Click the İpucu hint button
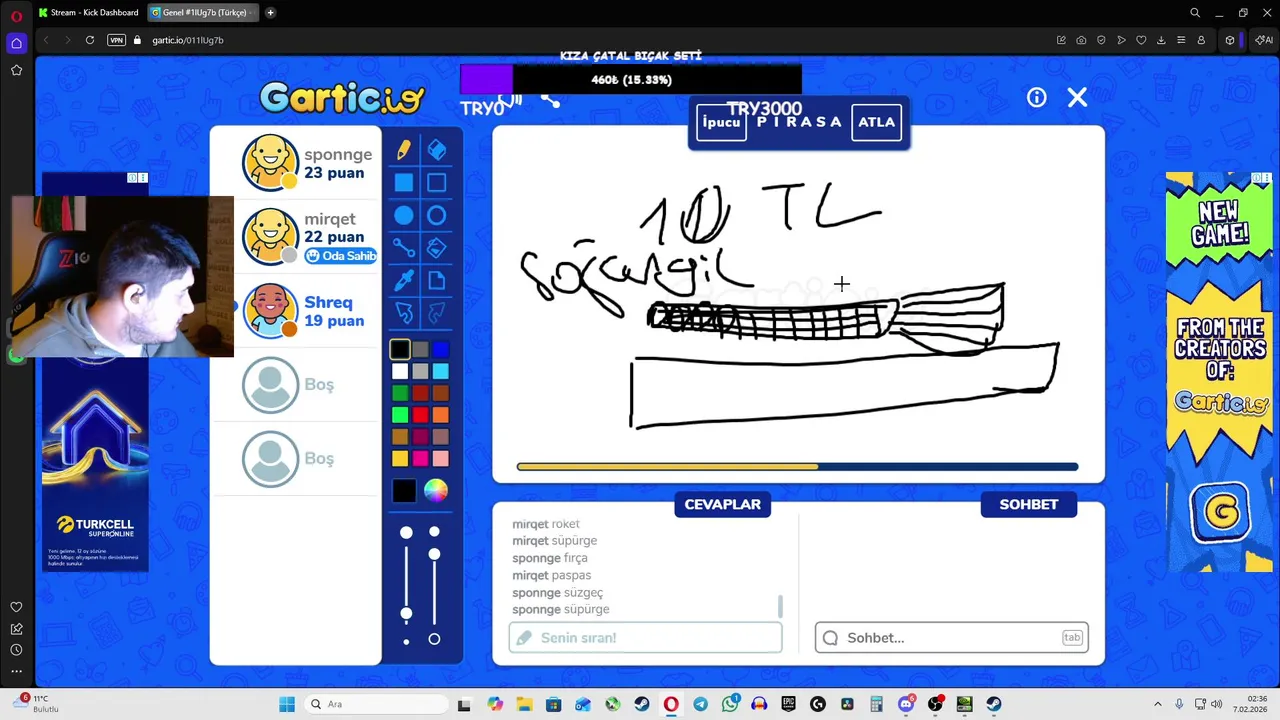Viewport: 1280px width, 720px height. coord(721,122)
